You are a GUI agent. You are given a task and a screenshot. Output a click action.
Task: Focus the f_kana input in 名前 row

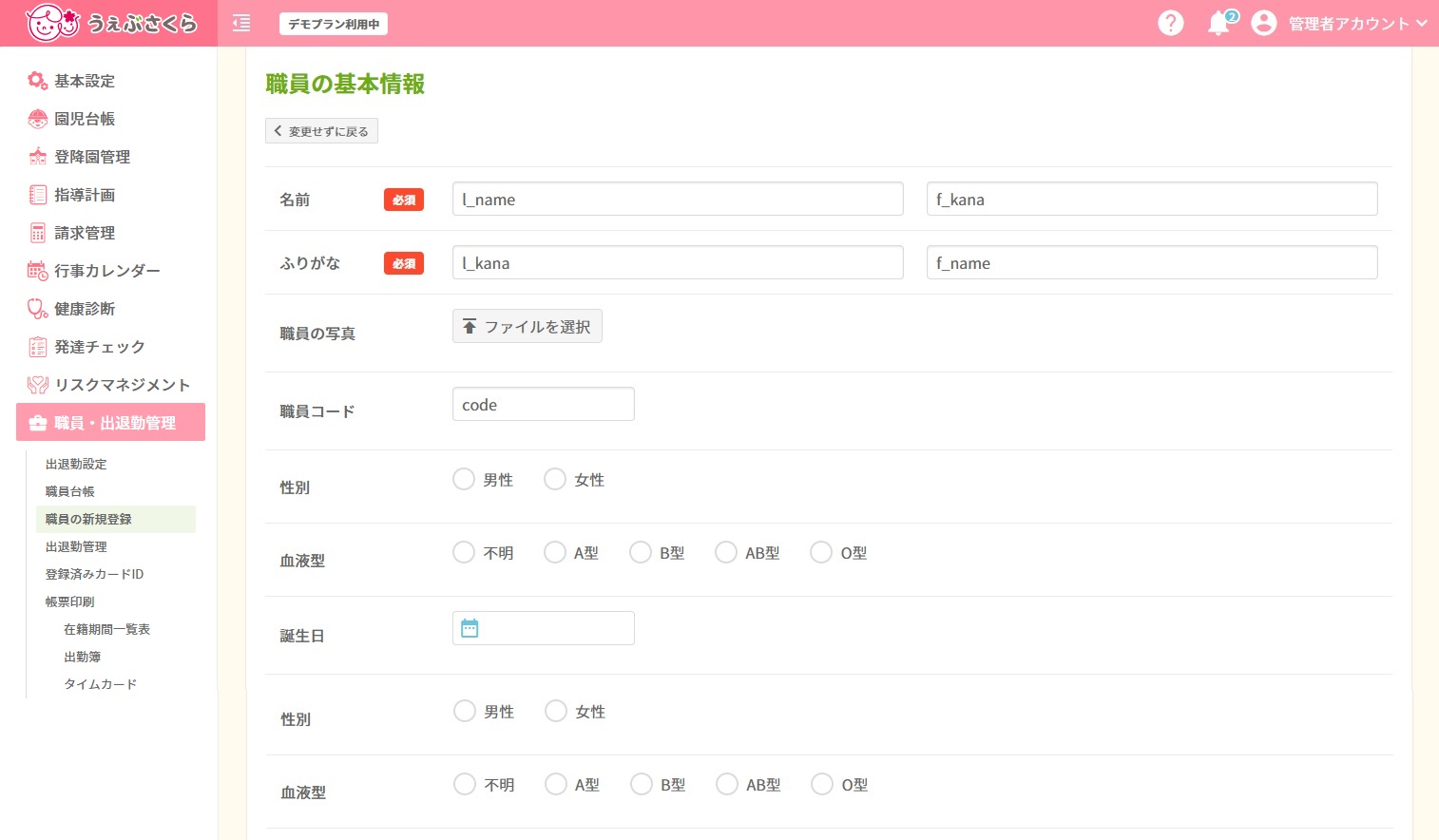click(1152, 199)
